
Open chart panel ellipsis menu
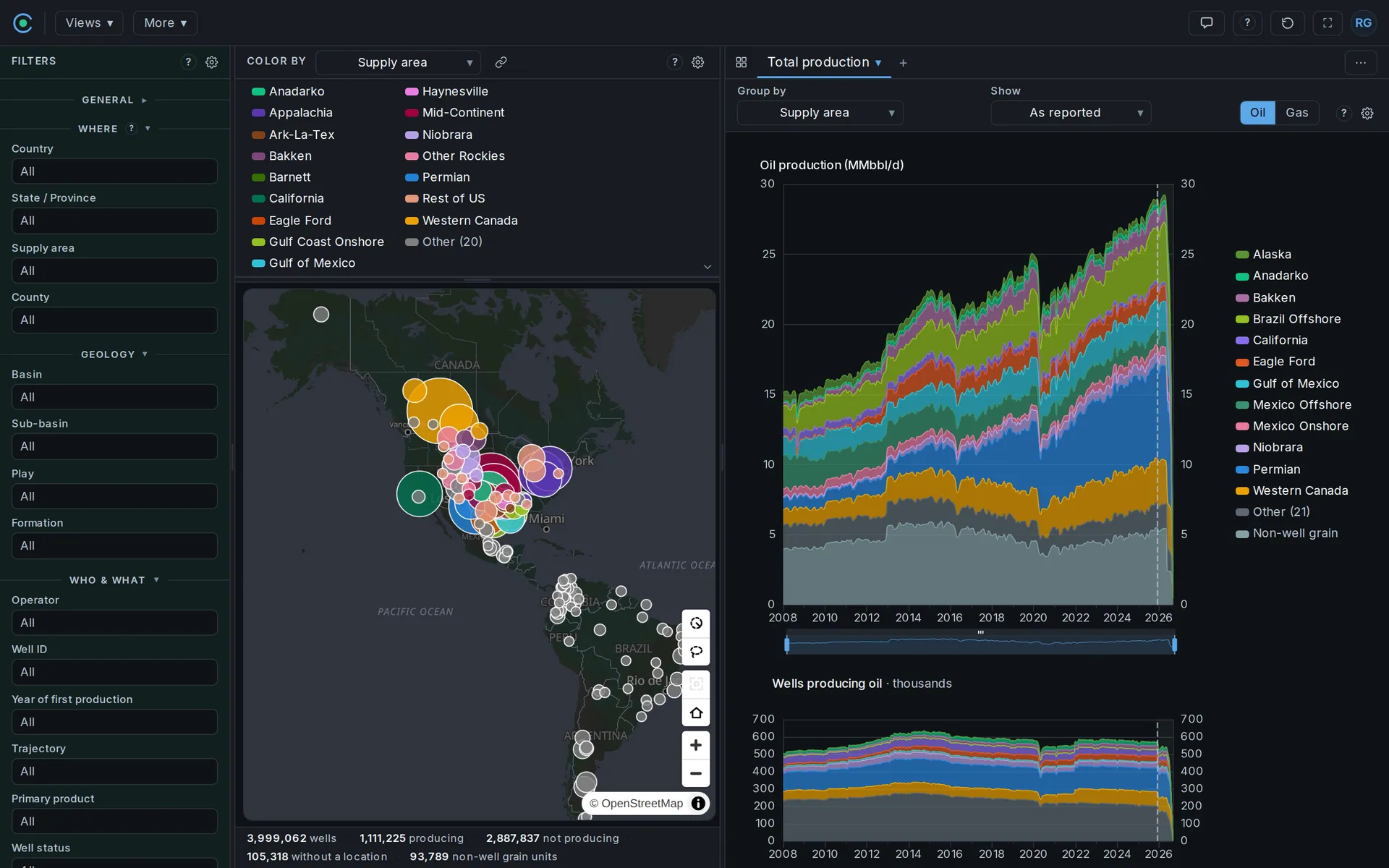(1361, 62)
